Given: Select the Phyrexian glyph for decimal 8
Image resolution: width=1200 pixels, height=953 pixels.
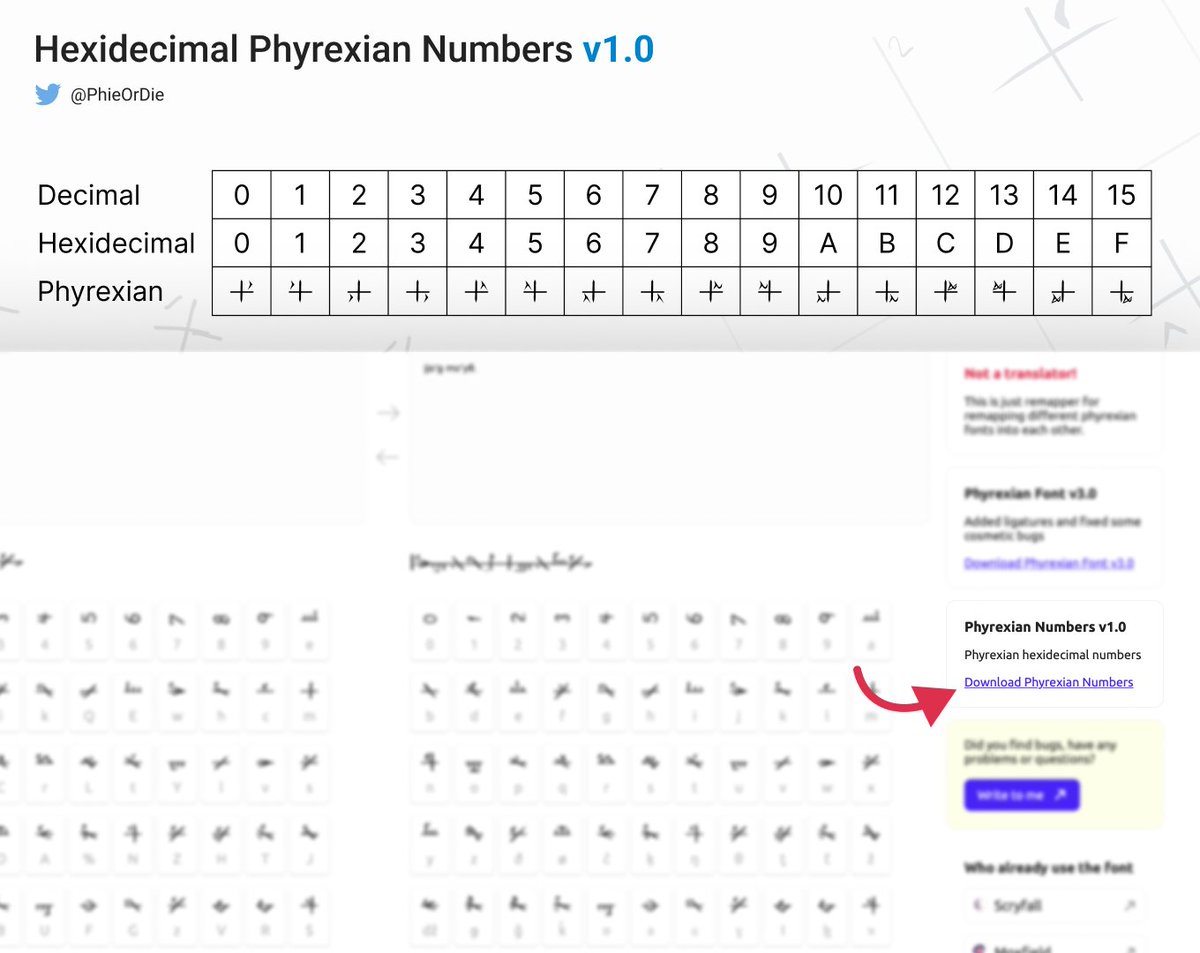Looking at the screenshot, I should point(711,291).
